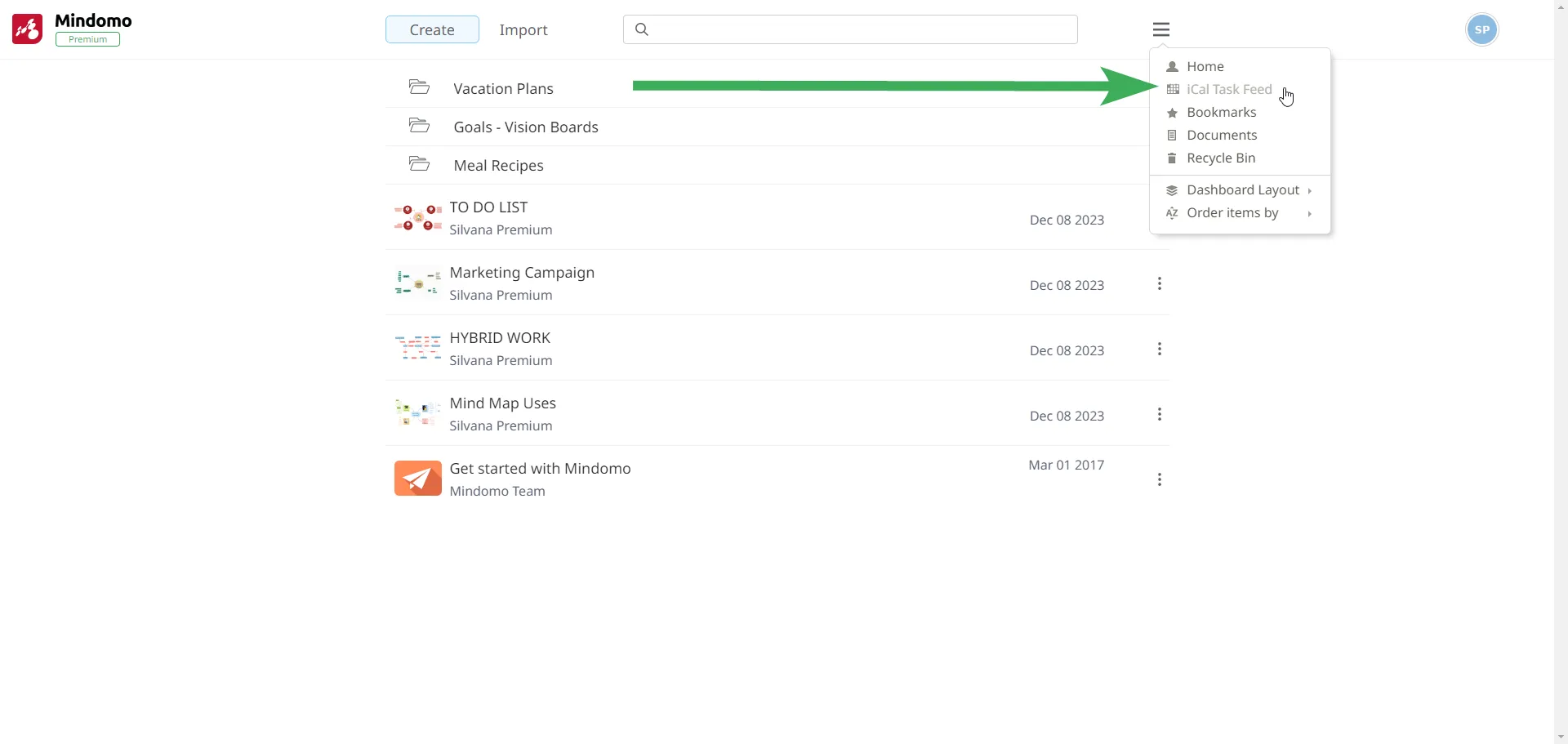Viewport: 1568px width, 744px height.
Task: Click the Mindomo logo icon
Action: tap(27, 29)
